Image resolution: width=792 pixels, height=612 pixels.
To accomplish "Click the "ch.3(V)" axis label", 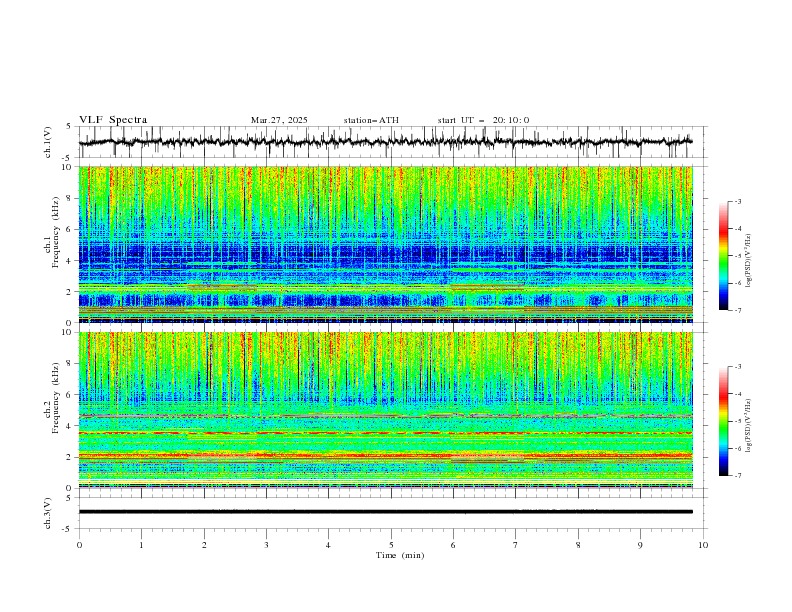I will point(48,513).
